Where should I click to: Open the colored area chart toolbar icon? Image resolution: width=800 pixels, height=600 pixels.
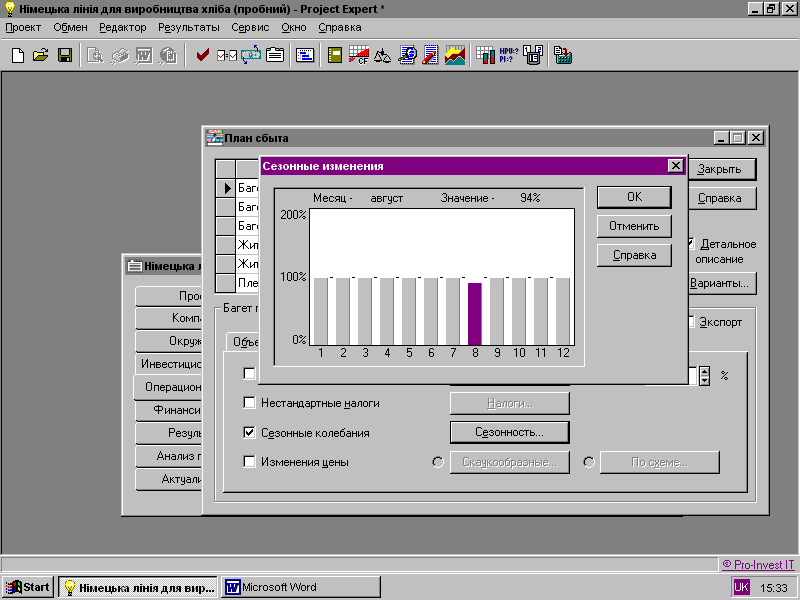pyautogui.click(x=455, y=55)
